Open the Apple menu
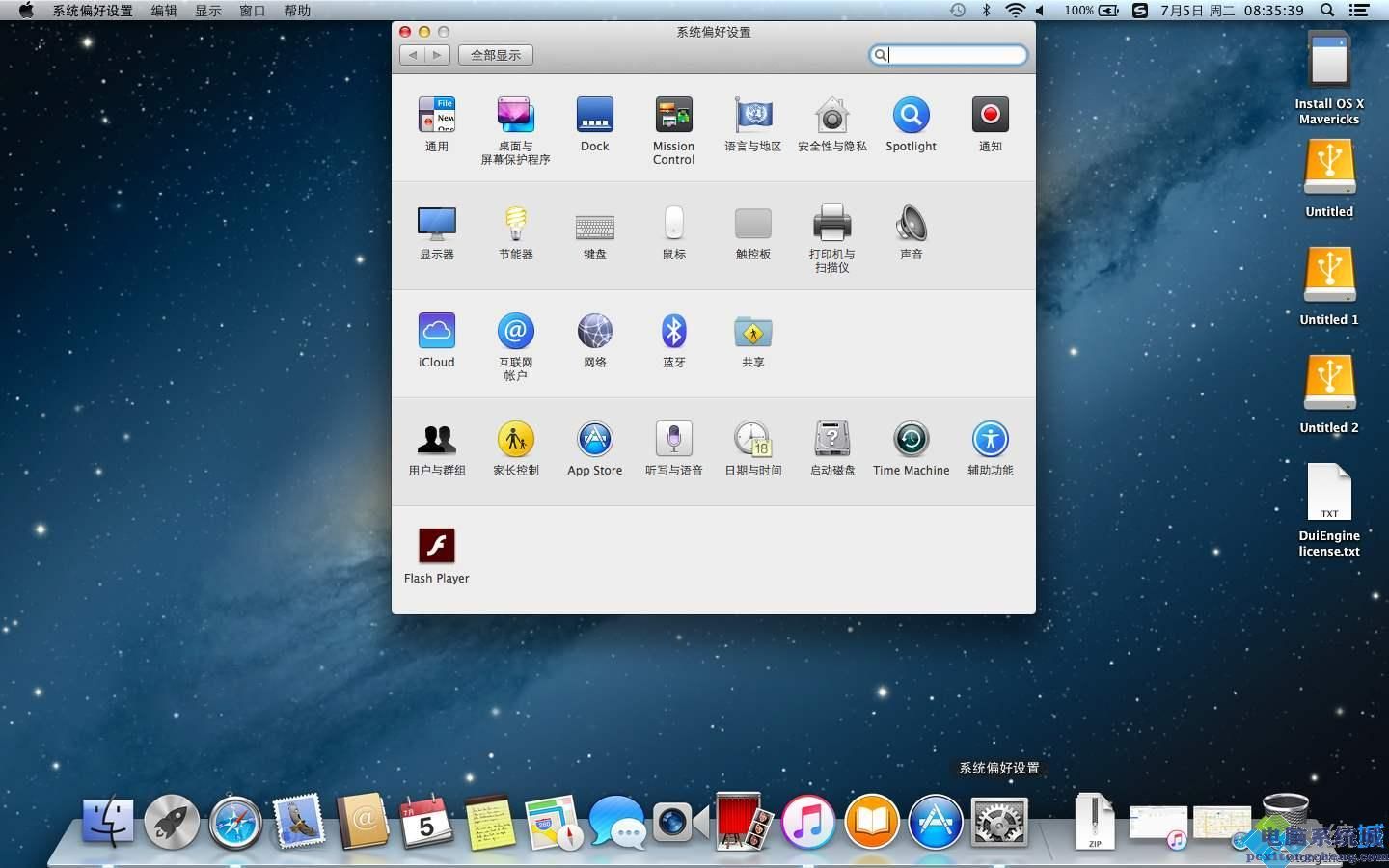Viewport: 1389px width, 868px height. tap(26, 11)
